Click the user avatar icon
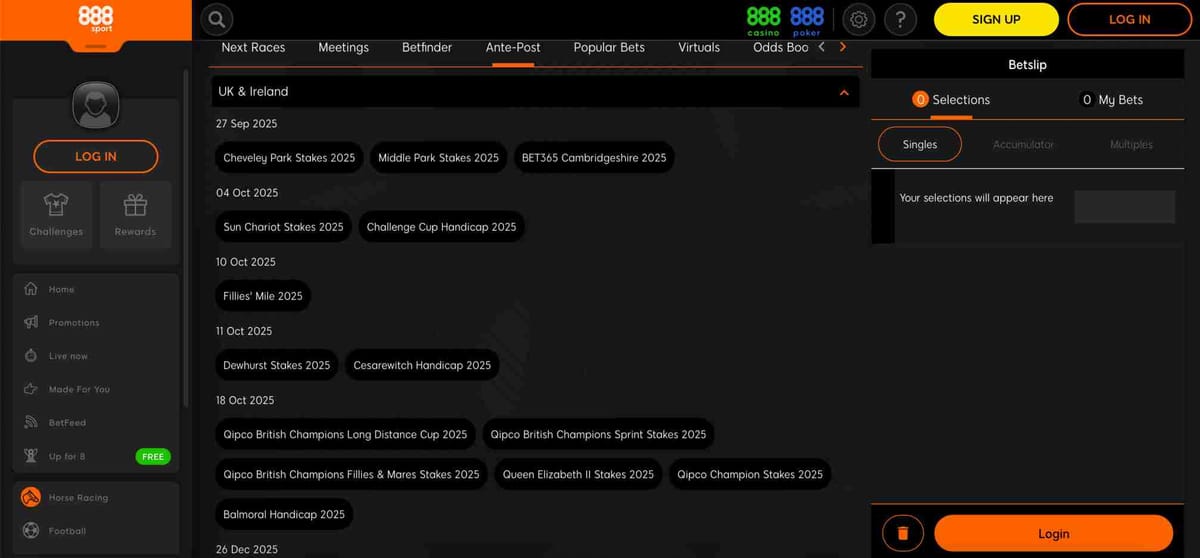This screenshot has height=558, width=1200. [96, 105]
